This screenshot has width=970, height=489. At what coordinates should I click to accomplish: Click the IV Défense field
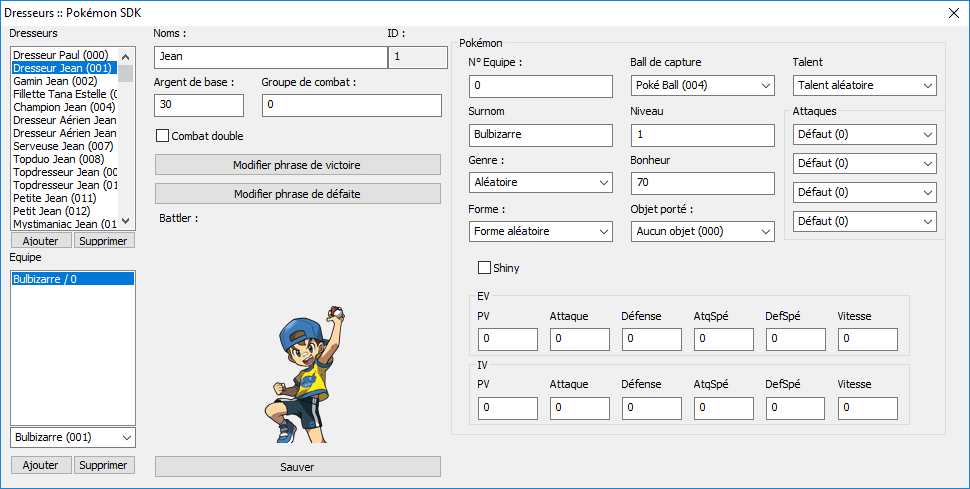coord(651,408)
